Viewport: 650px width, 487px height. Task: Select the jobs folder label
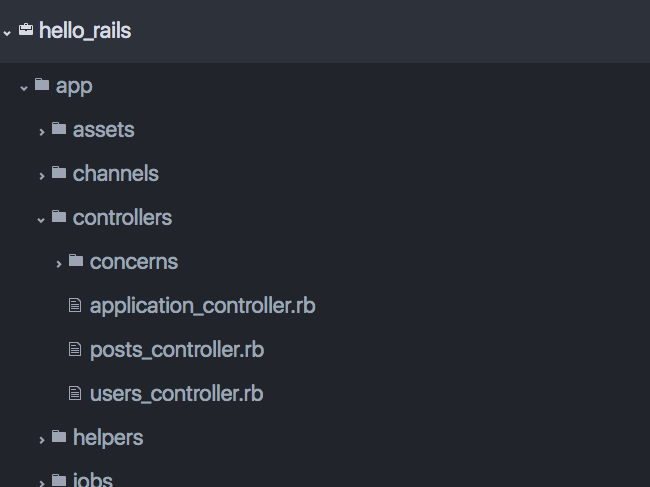tap(92, 480)
